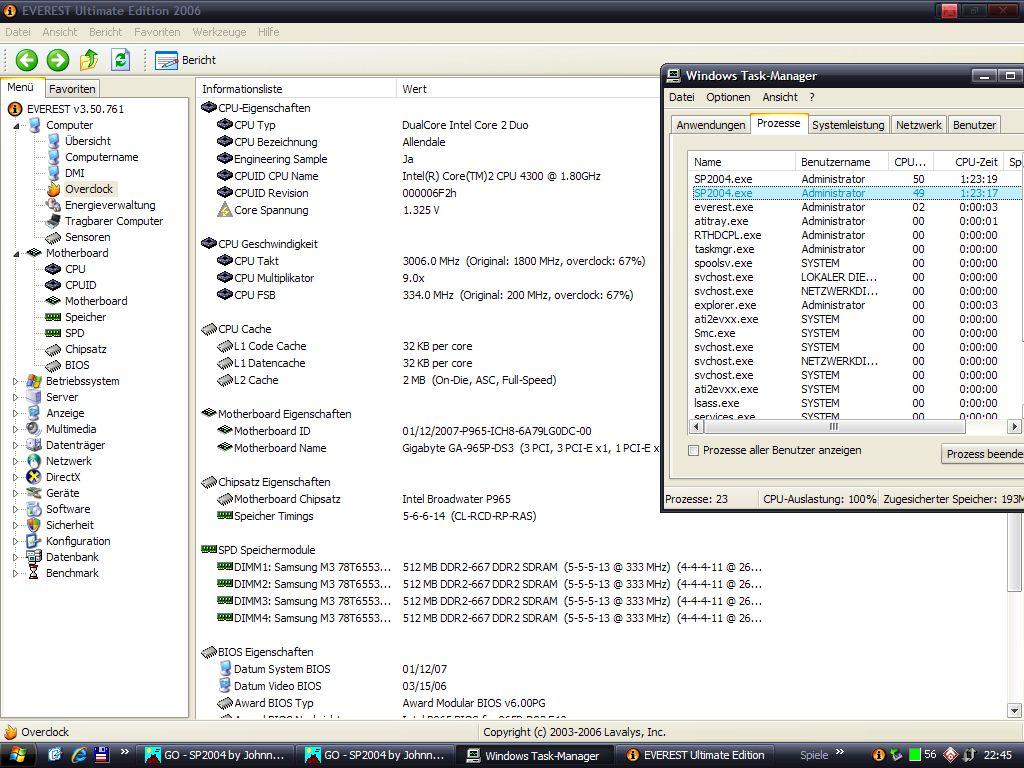Expand the Netzwerk tree node
The image size is (1024, 768).
[16, 461]
